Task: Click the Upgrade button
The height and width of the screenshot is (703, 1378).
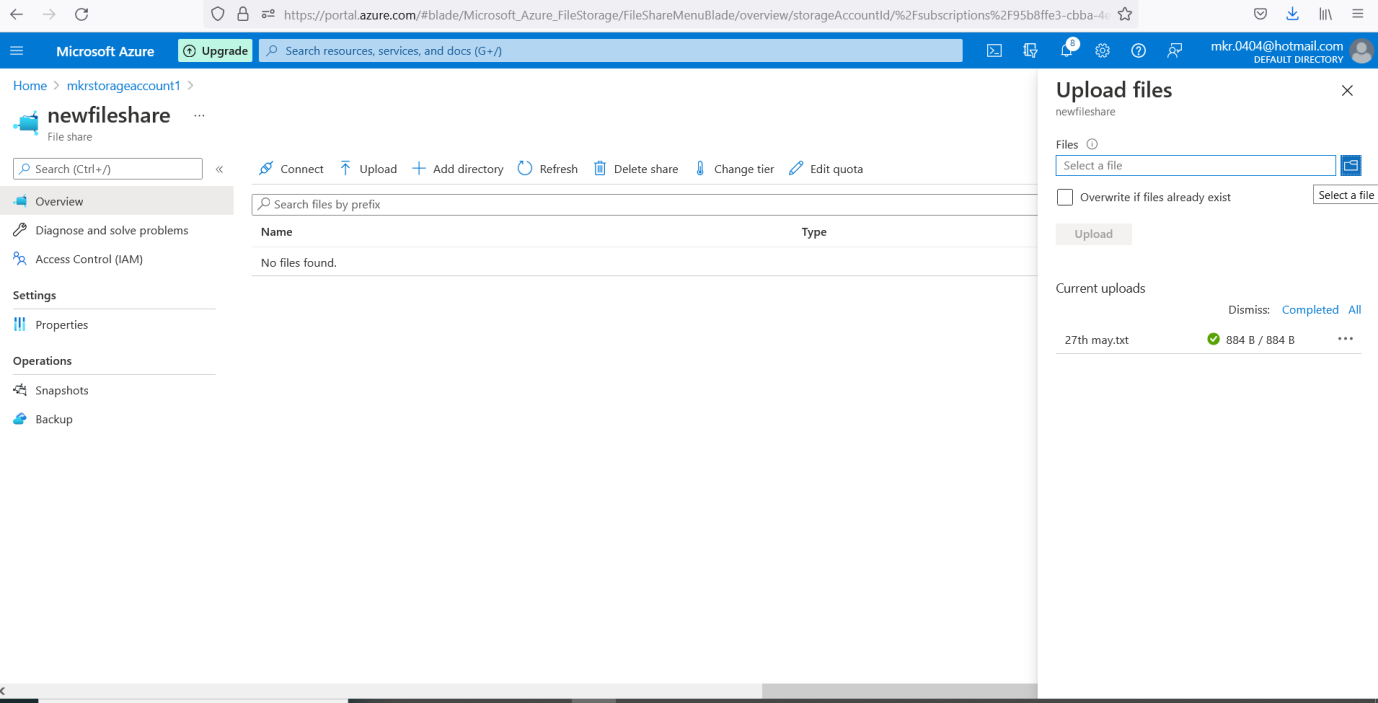Action: [215, 51]
